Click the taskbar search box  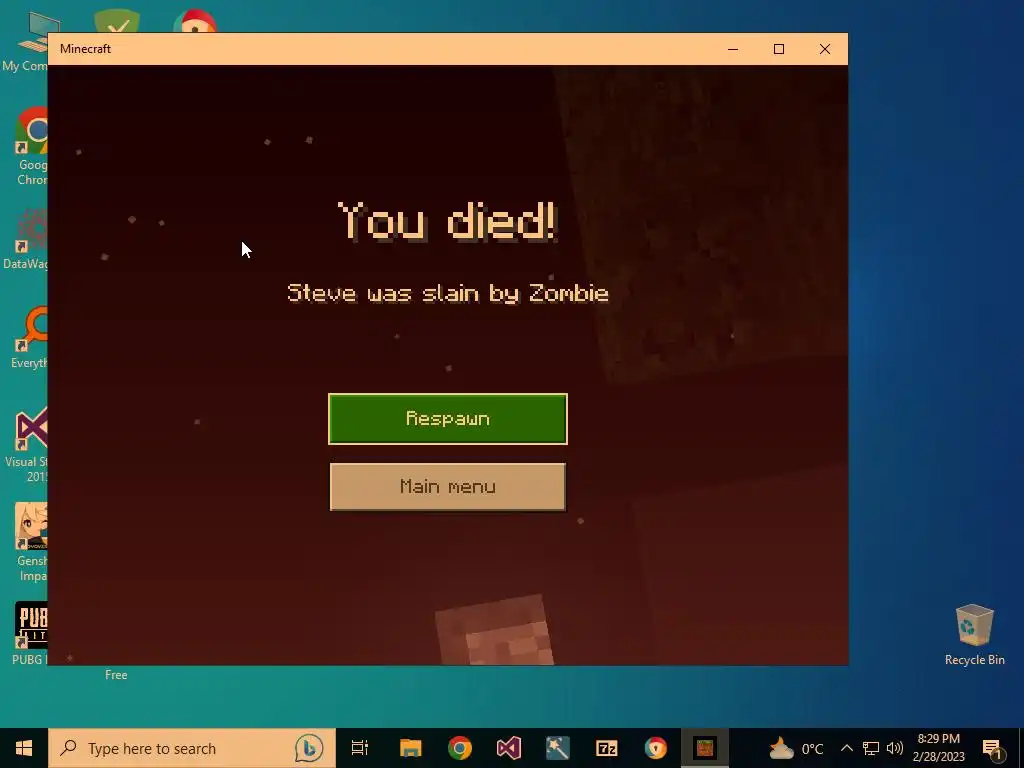(191, 748)
